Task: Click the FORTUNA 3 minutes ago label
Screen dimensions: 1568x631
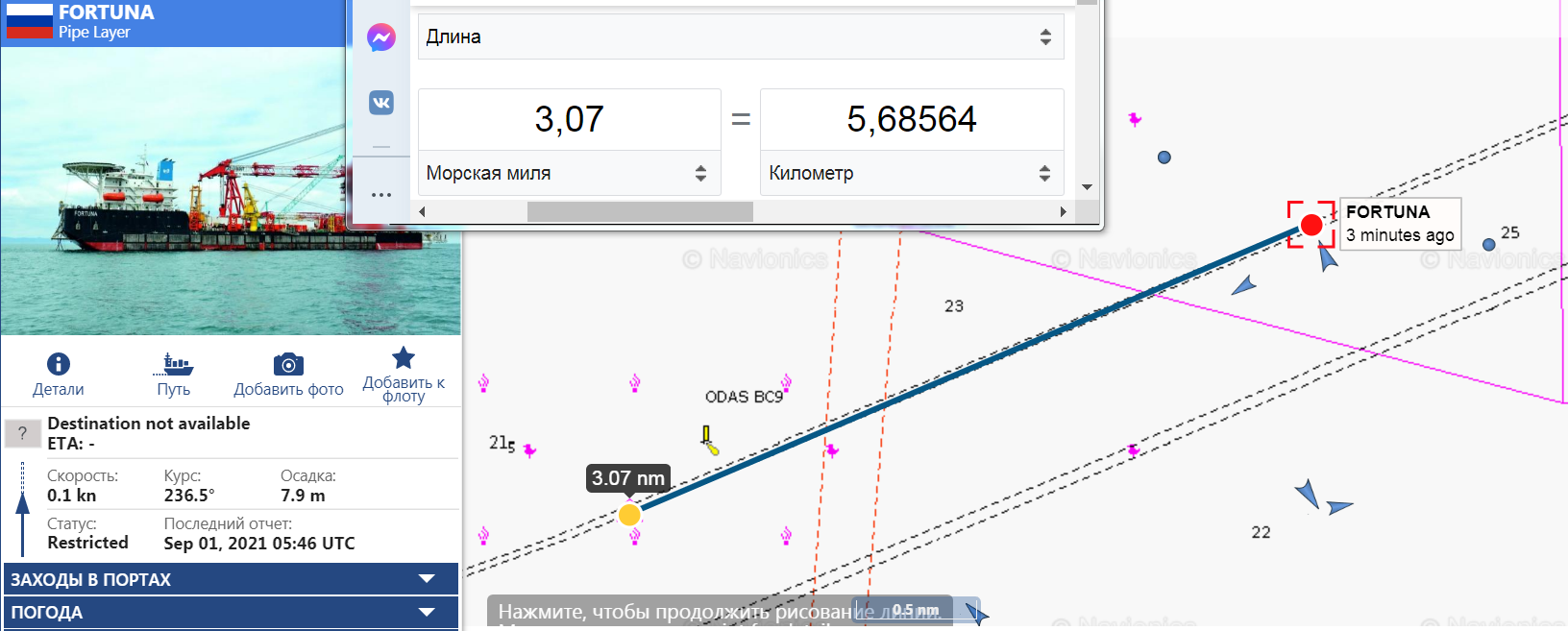Action: tap(1400, 224)
